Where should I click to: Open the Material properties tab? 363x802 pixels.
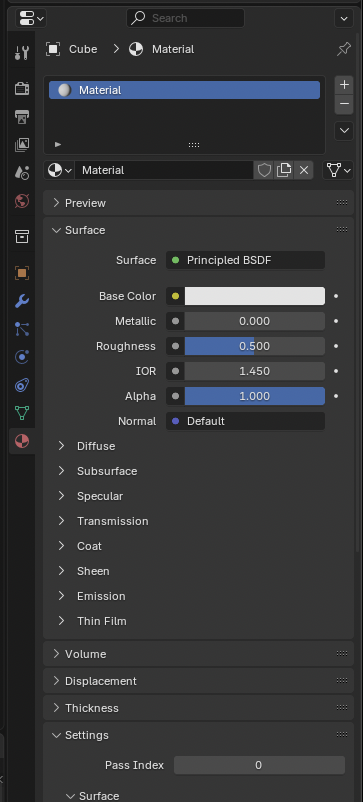[22, 441]
